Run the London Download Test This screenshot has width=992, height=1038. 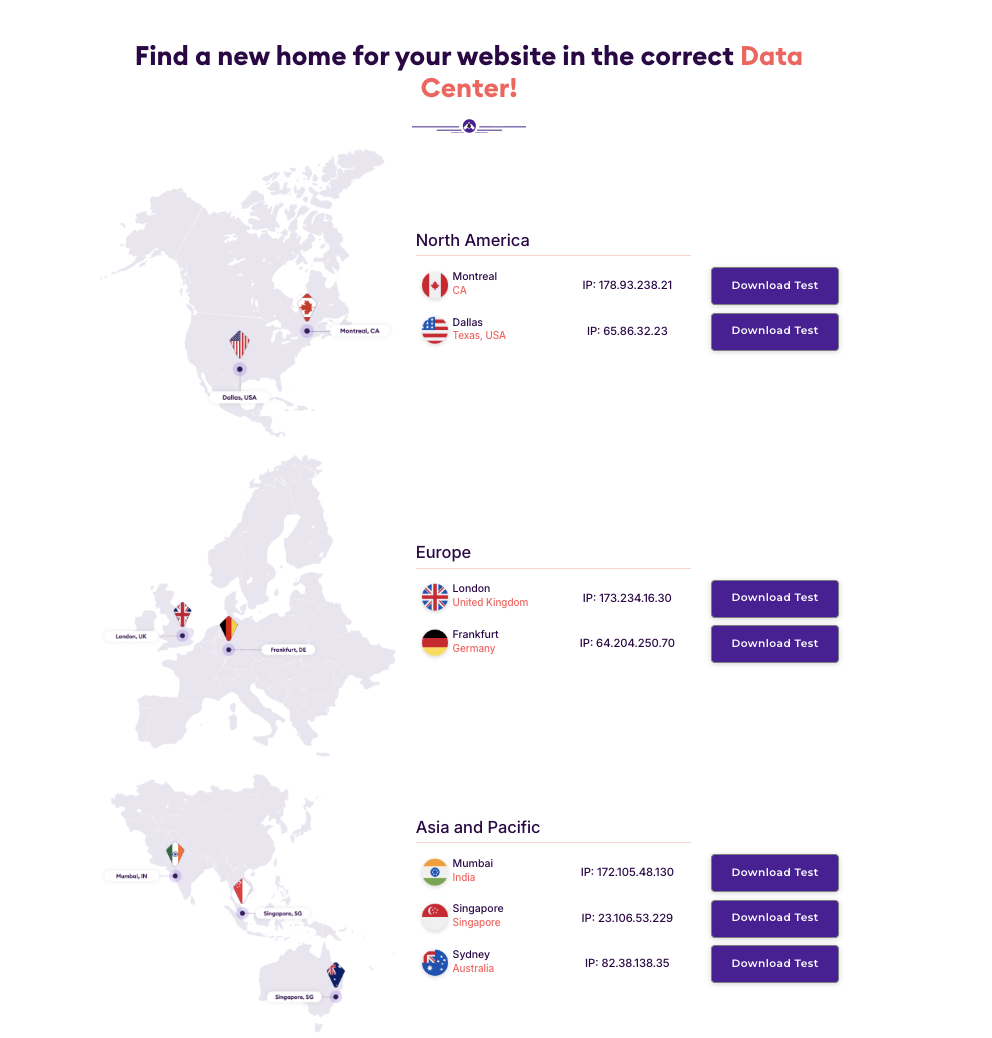pos(775,598)
